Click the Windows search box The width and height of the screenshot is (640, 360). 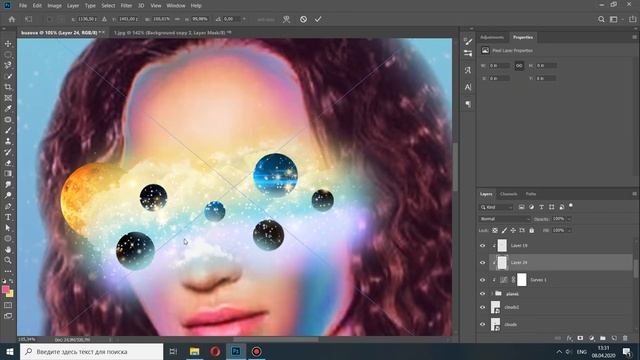point(91,351)
